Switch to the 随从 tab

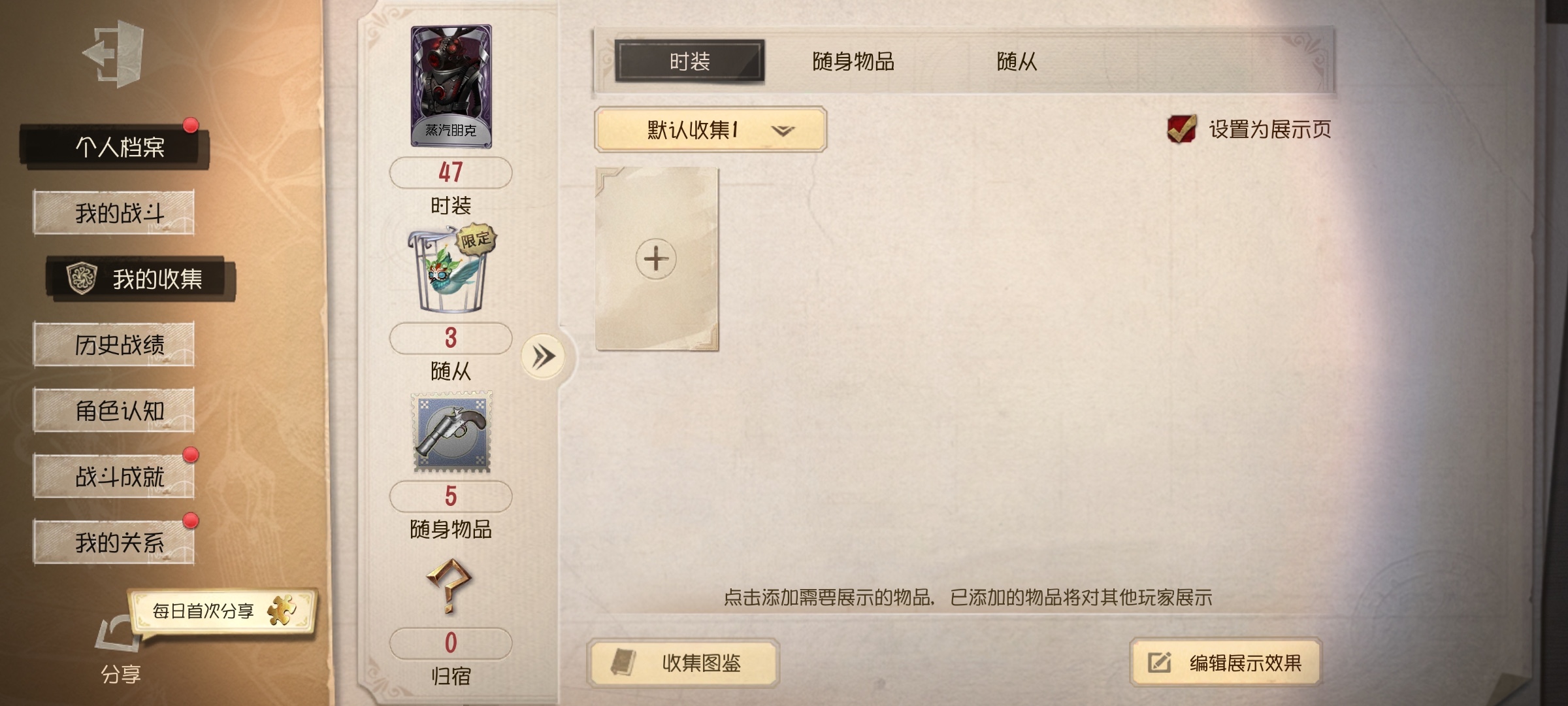click(1017, 61)
